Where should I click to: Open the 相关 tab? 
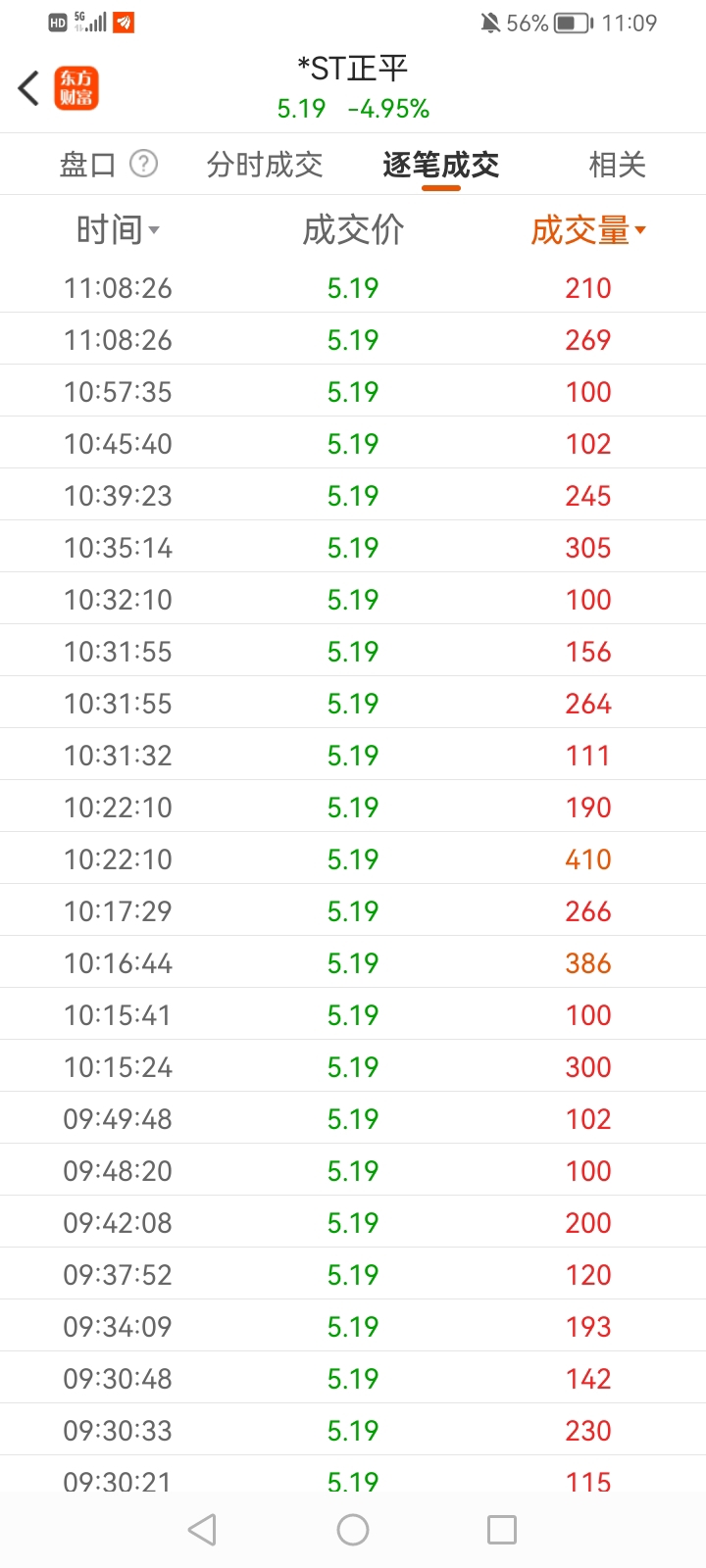(618, 165)
